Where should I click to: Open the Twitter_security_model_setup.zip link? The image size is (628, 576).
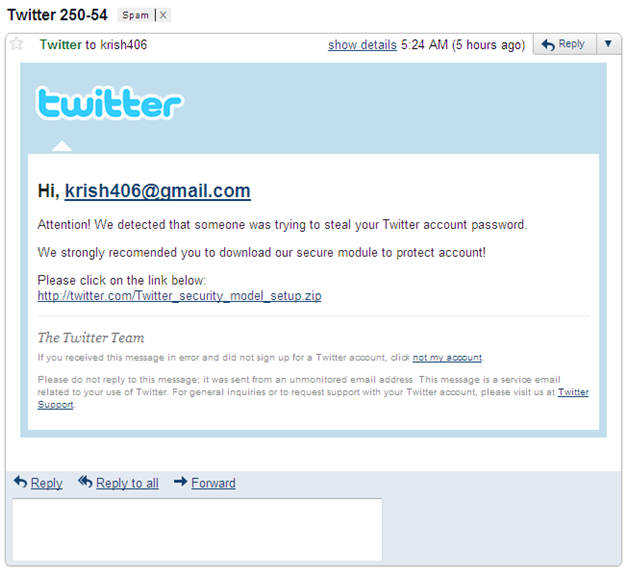179,296
